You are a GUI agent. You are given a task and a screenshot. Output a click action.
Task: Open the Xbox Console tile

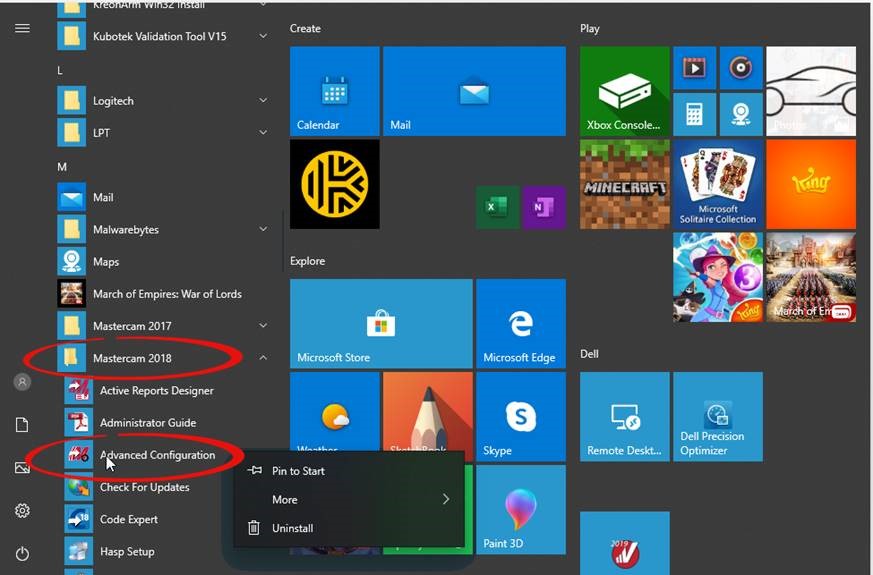tap(625, 91)
